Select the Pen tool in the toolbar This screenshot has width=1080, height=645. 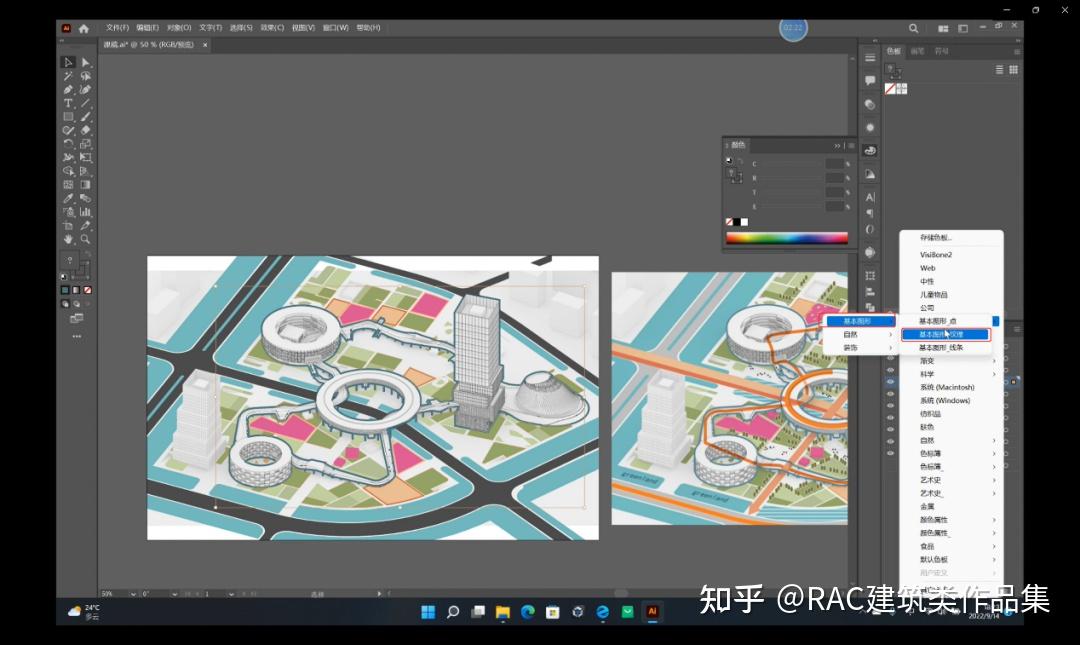point(67,88)
